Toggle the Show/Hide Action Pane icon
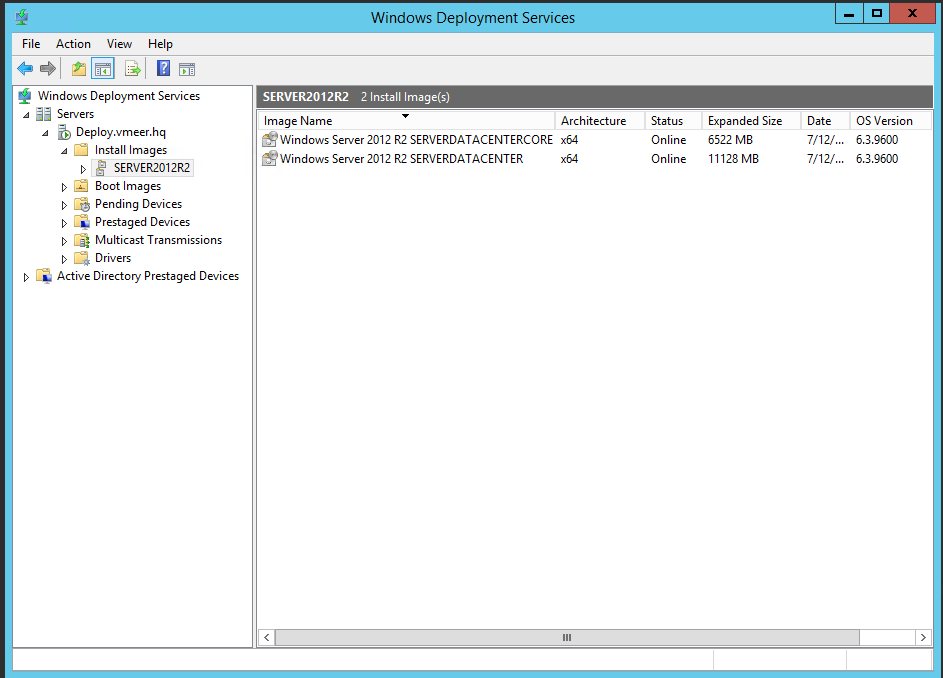Screen dimensions: 943x678 click(x=186, y=68)
